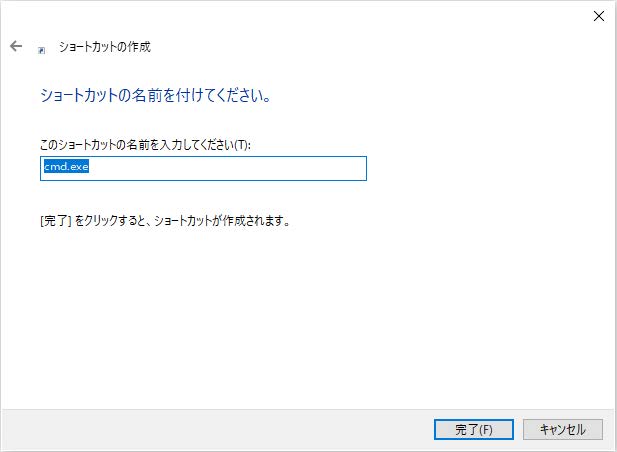Click blank header space right of the title

[x=354, y=47]
